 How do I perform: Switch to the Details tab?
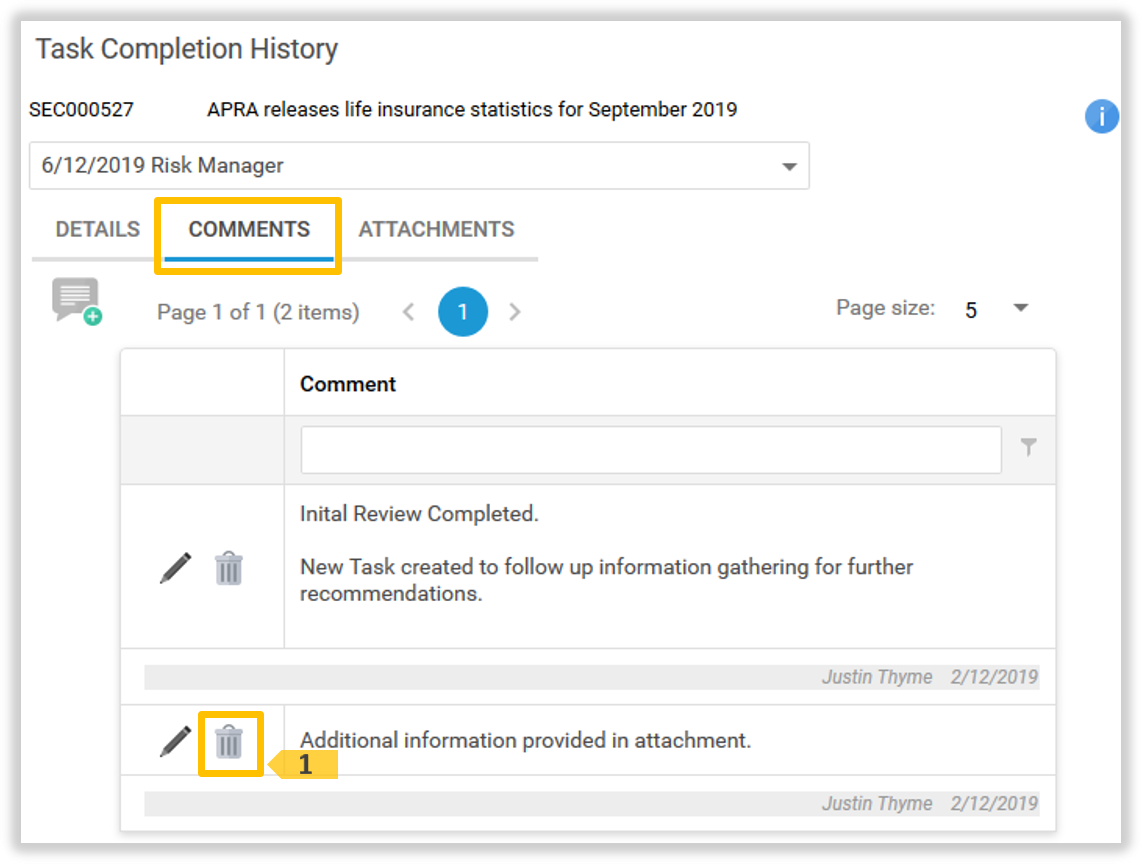tap(97, 229)
